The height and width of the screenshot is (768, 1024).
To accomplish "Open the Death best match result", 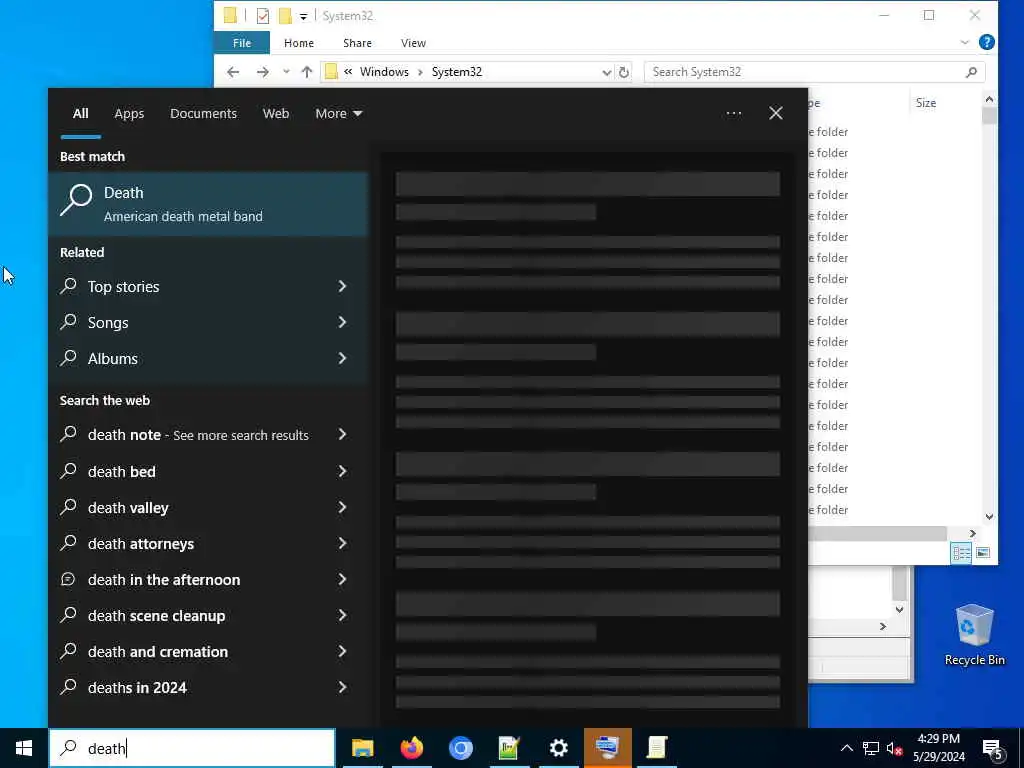I will pos(208,204).
